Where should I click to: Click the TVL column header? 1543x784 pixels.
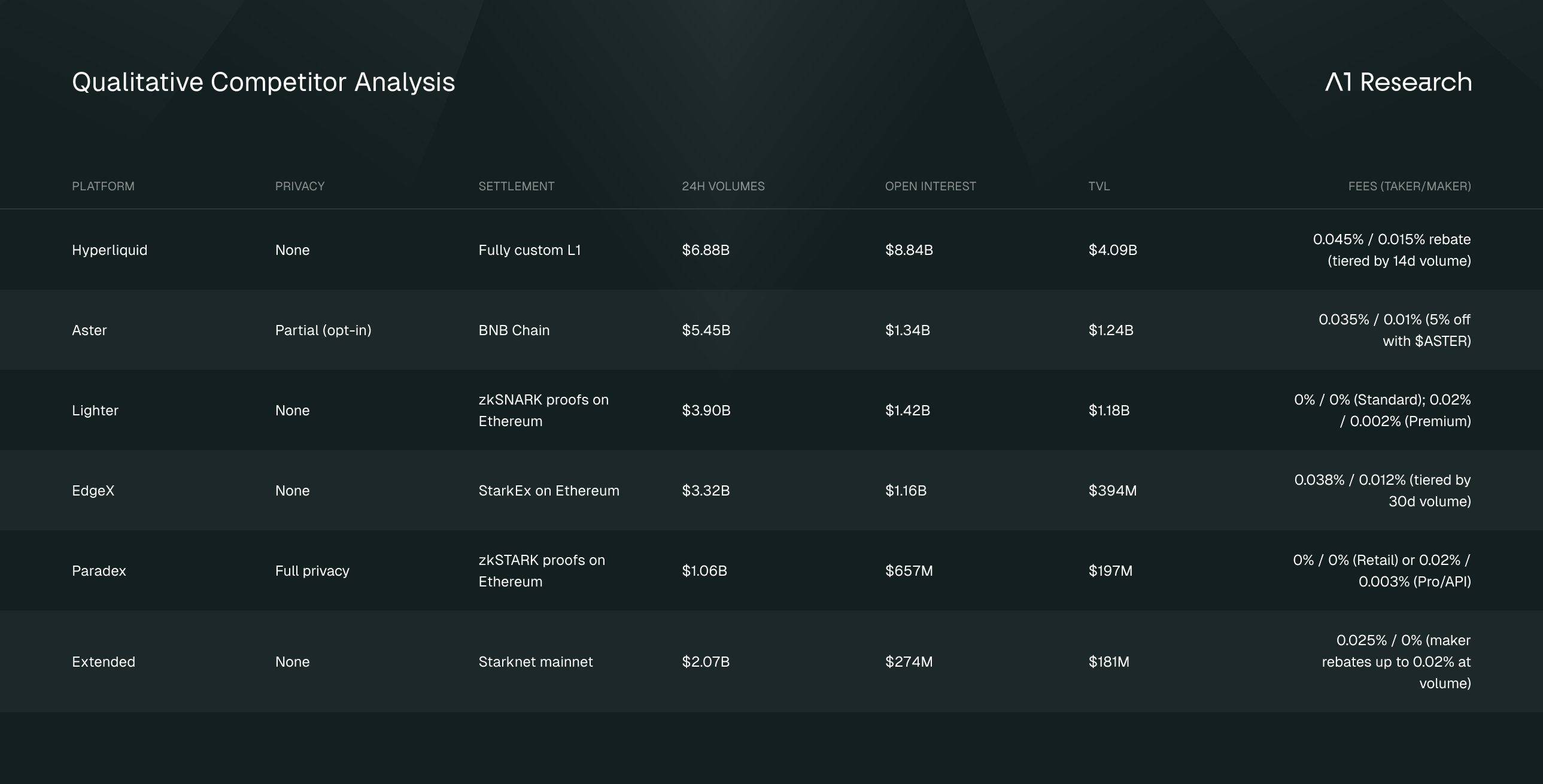1098,186
